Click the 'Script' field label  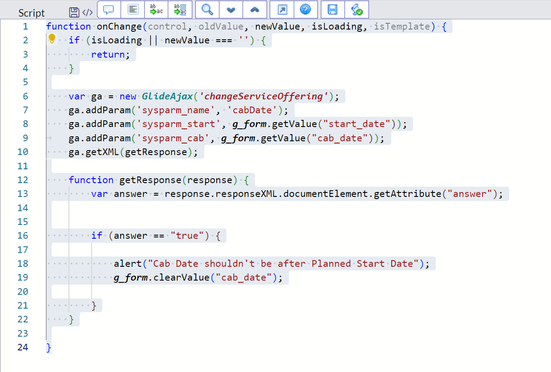coord(31,13)
